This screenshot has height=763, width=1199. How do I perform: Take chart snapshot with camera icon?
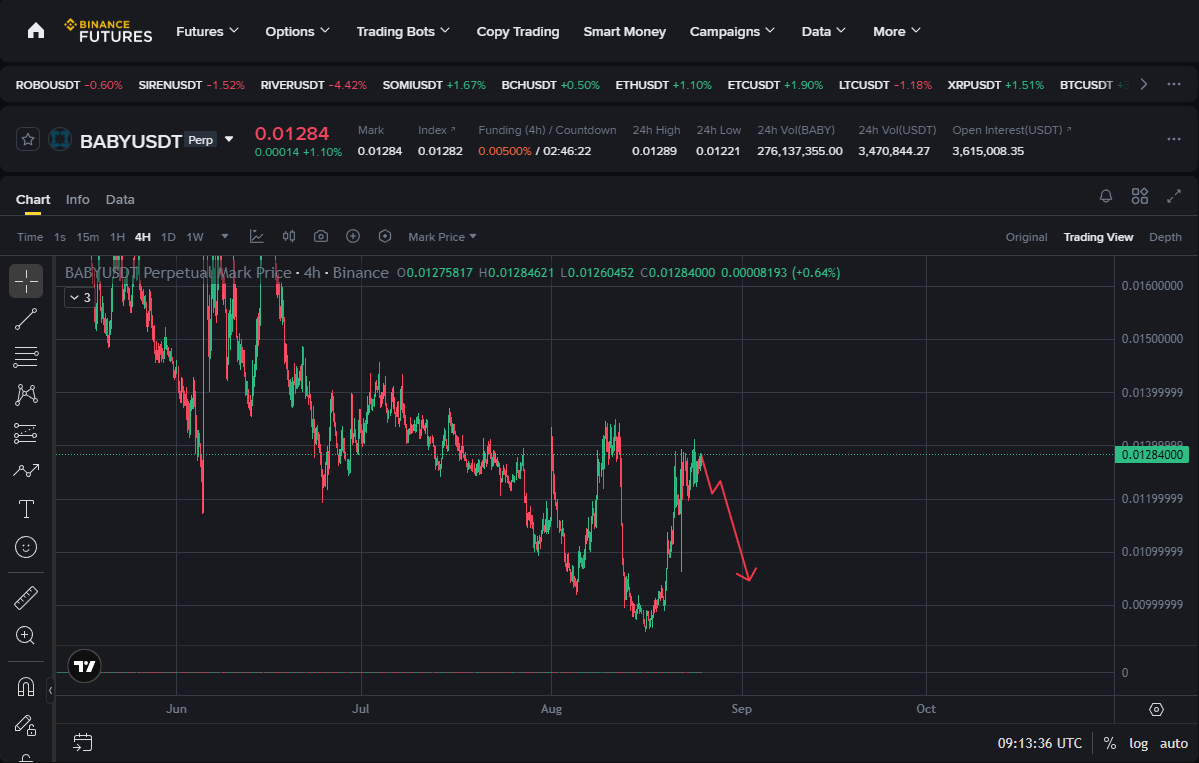321,237
